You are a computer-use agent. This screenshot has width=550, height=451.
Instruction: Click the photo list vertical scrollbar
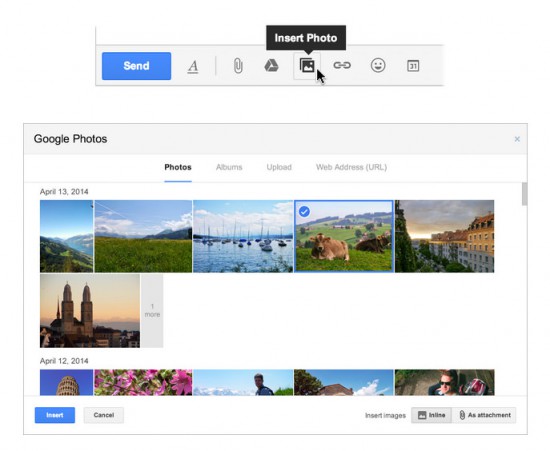(x=524, y=194)
